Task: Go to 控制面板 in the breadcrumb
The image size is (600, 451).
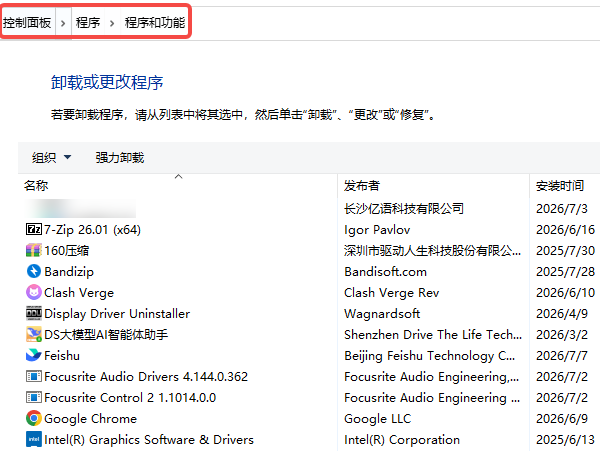Action: click(27, 23)
